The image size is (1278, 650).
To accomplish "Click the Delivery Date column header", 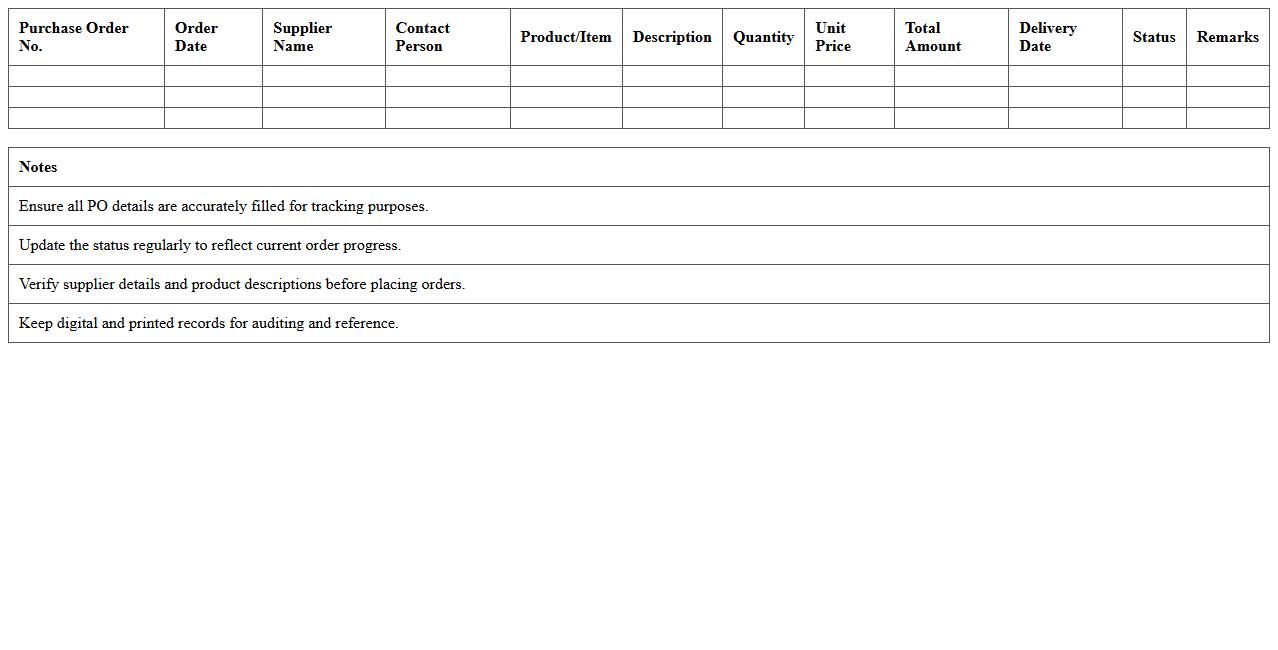I will tap(1047, 37).
